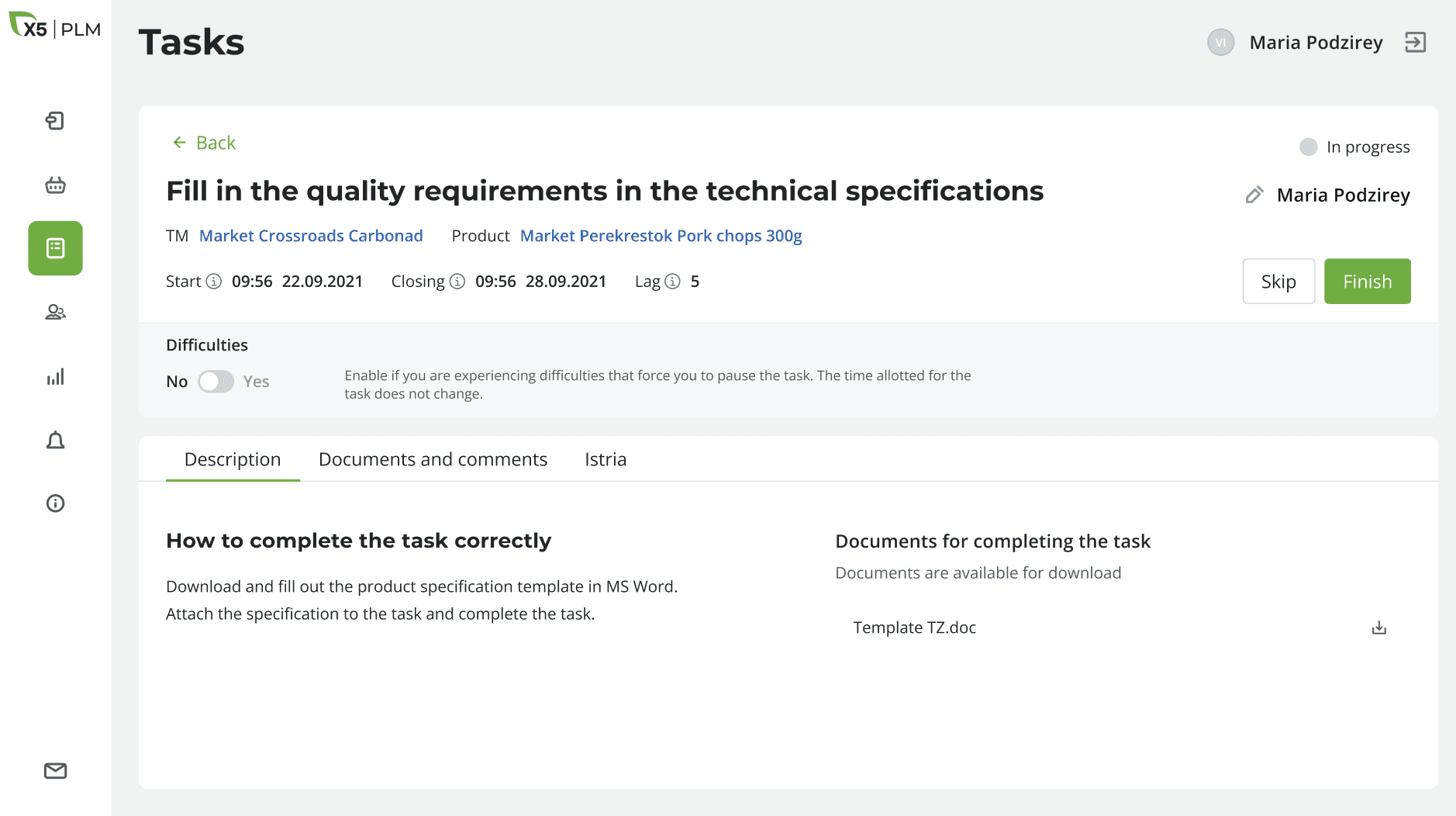Click the X5 PLM logo

tap(55, 26)
